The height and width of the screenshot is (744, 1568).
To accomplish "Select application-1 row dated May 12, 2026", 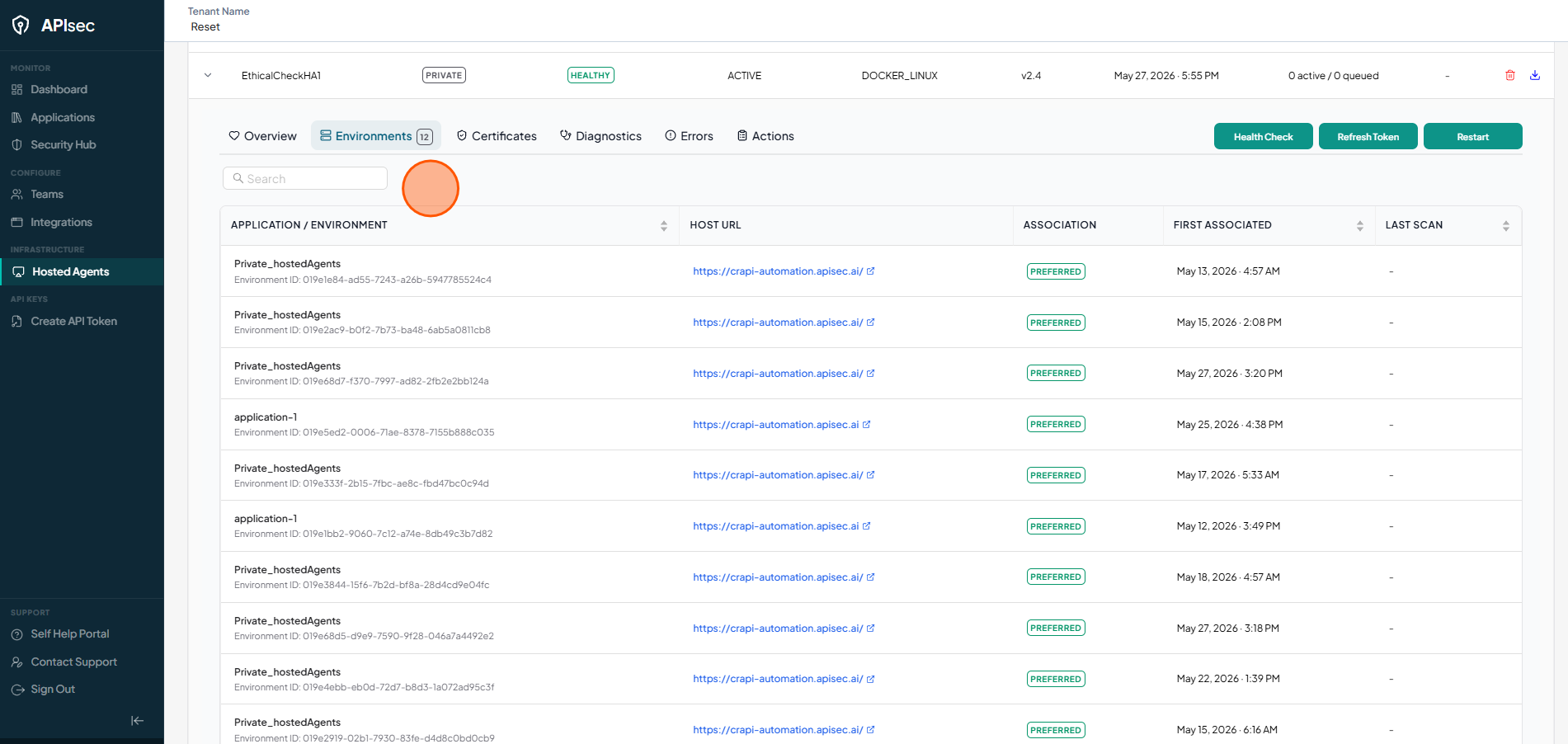I will tap(870, 526).
